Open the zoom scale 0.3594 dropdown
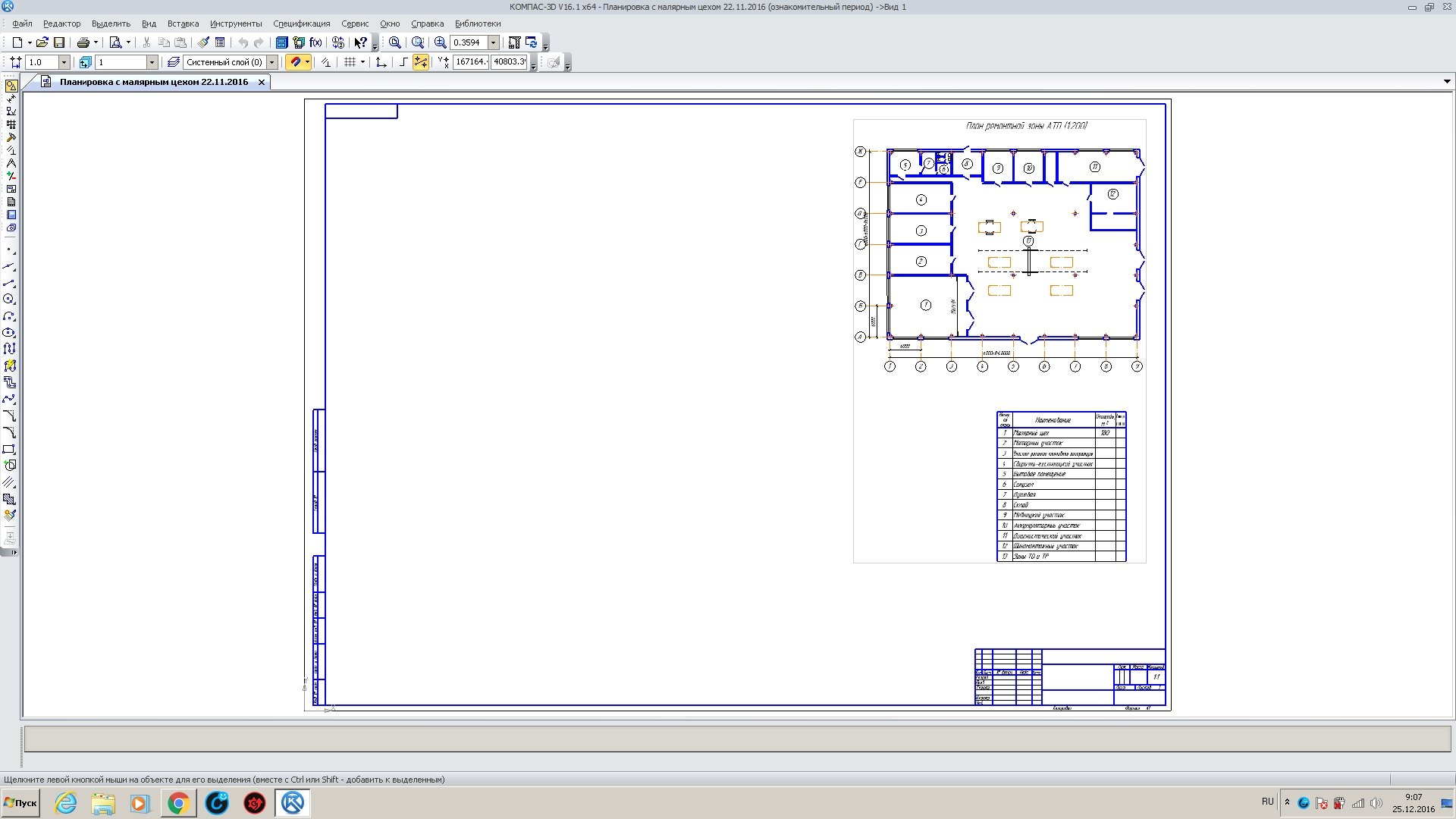Viewport: 1456px width, 819px height. pyautogui.click(x=493, y=42)
